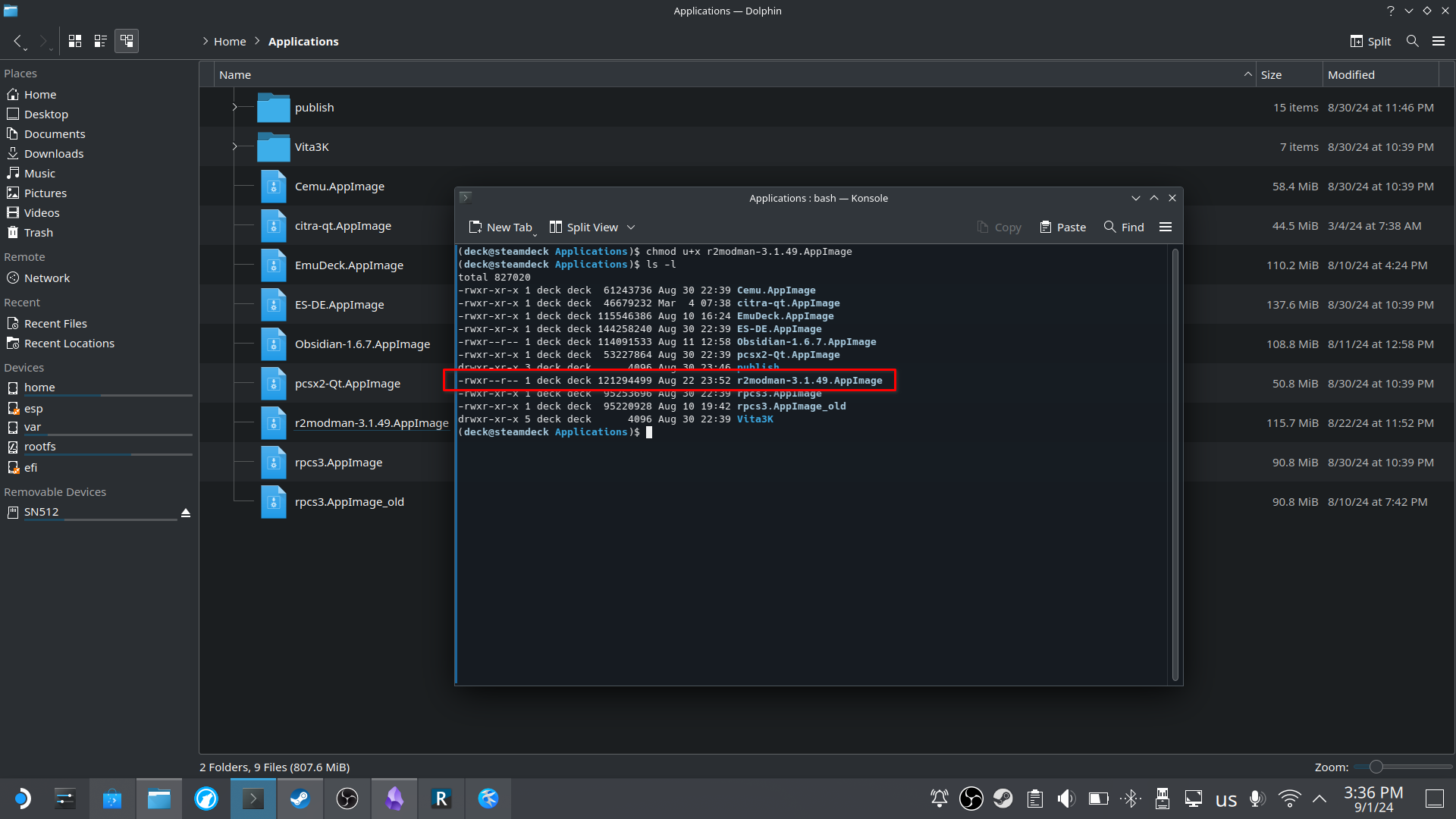Open the application launcher in taskbar

(x=23, y=799)
